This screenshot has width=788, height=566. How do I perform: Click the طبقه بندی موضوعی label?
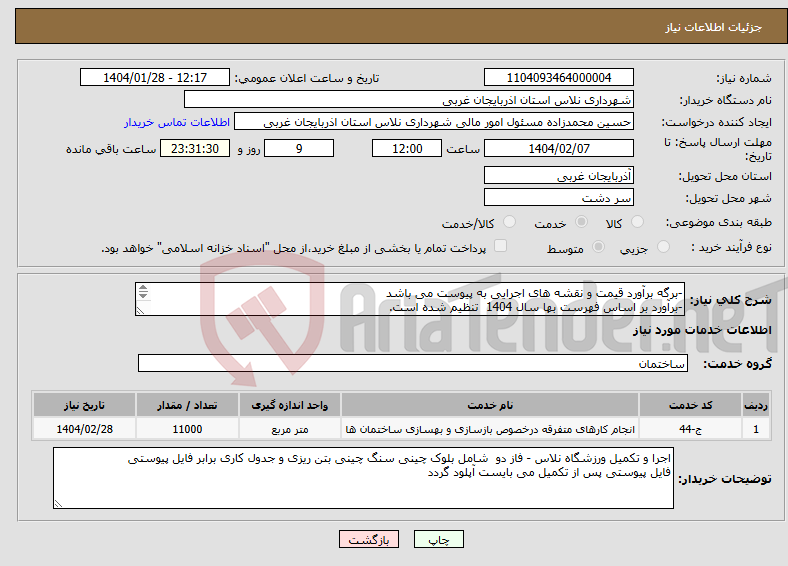coord(719,222)
